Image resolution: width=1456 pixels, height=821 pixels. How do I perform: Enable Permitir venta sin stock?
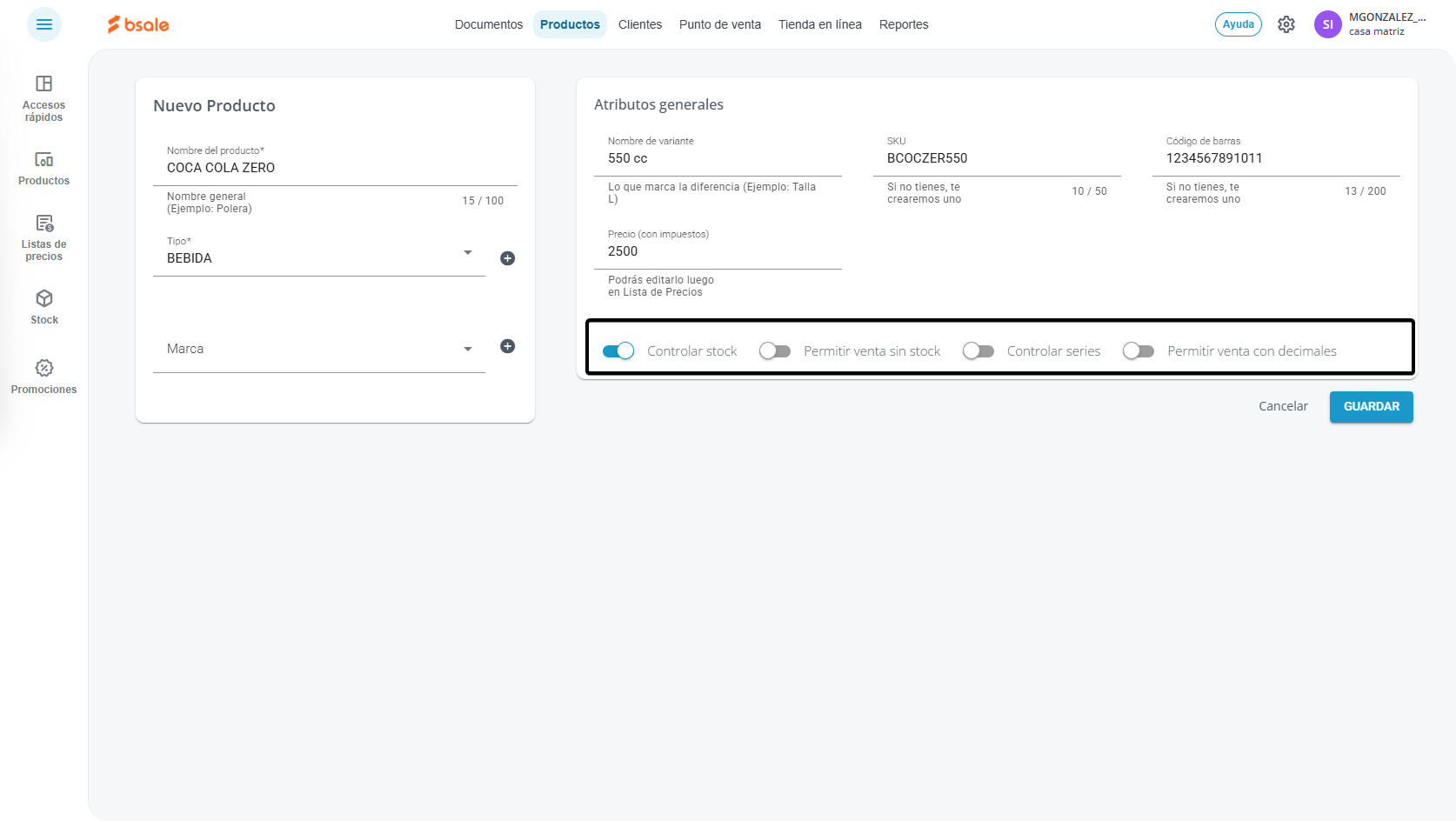[774, 351]
